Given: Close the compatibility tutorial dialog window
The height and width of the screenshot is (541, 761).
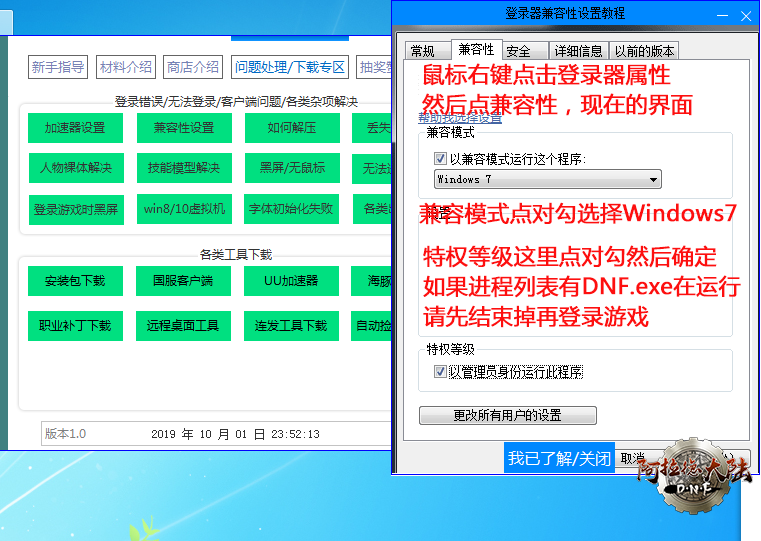Looking at the screenshot, I should tap(745, 14).
